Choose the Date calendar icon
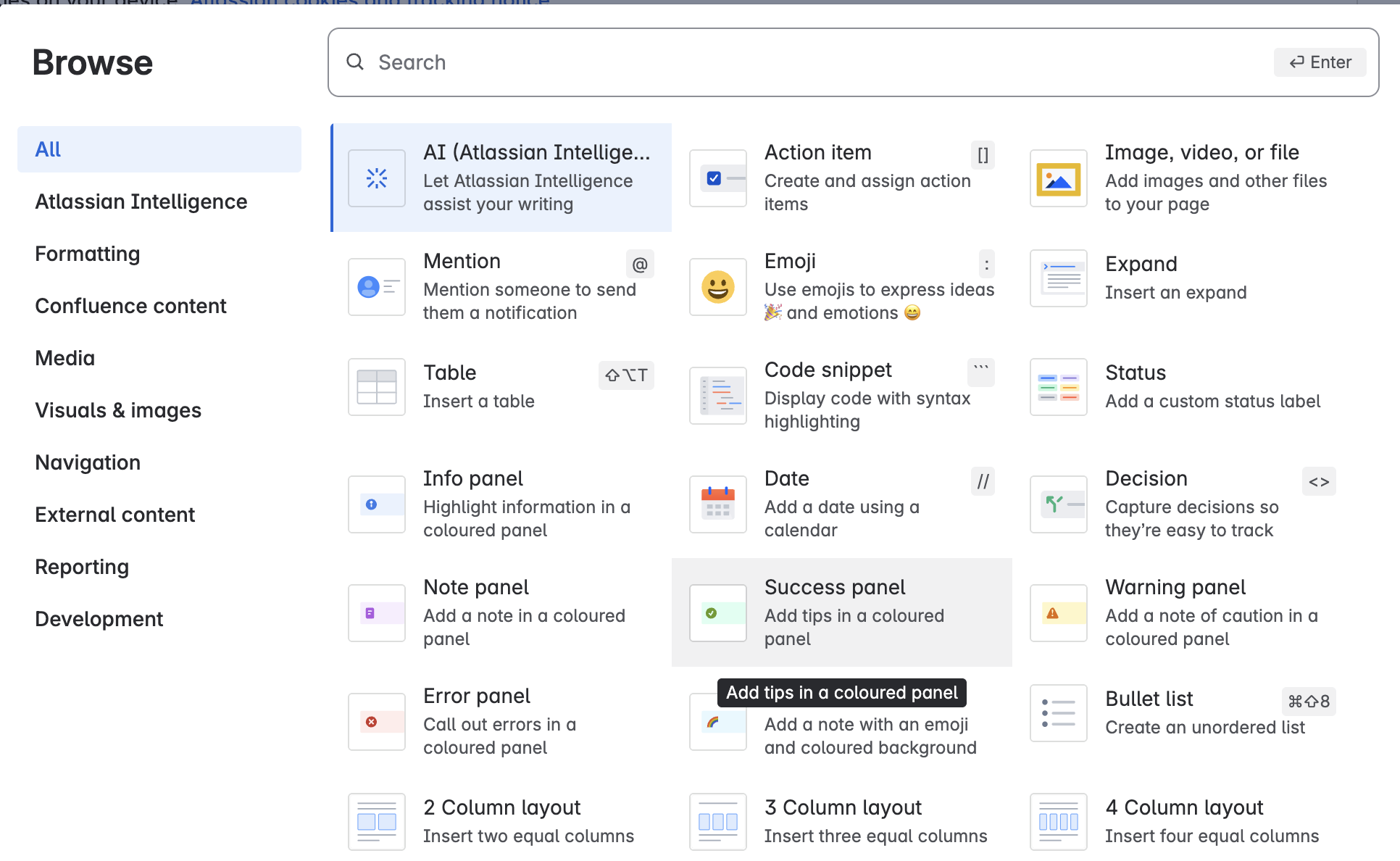This screenshot has width=1400, height=861. coord(718,504)
